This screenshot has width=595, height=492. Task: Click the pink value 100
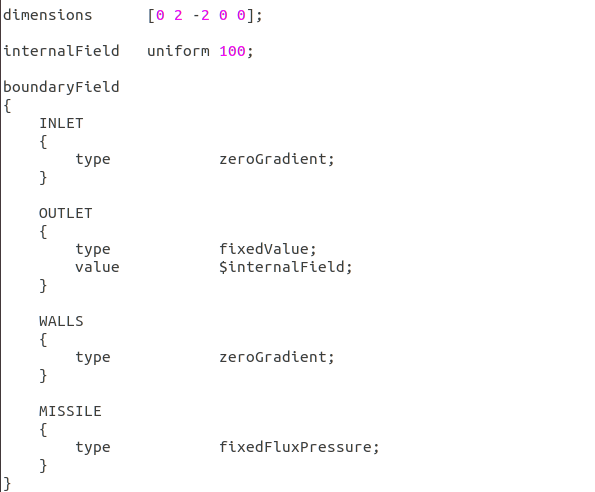233,51
